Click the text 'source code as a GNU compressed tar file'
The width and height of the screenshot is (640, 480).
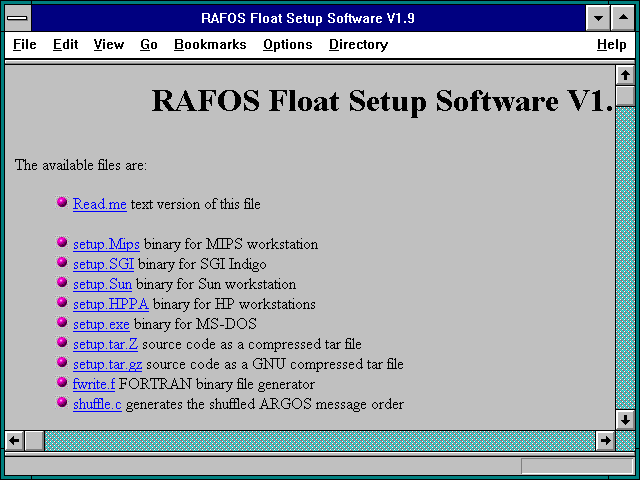click(275, 364)
